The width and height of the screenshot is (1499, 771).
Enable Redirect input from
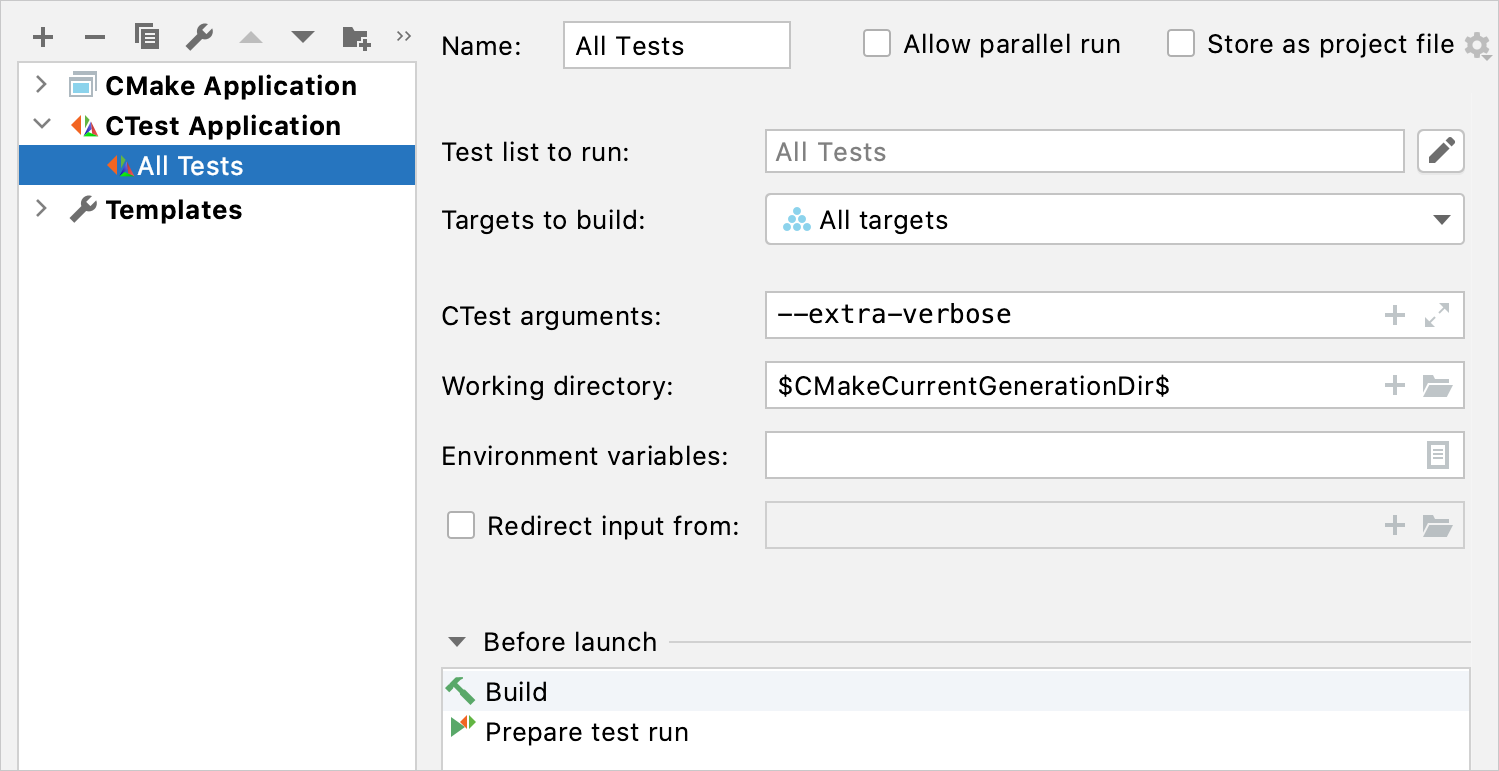460,525
